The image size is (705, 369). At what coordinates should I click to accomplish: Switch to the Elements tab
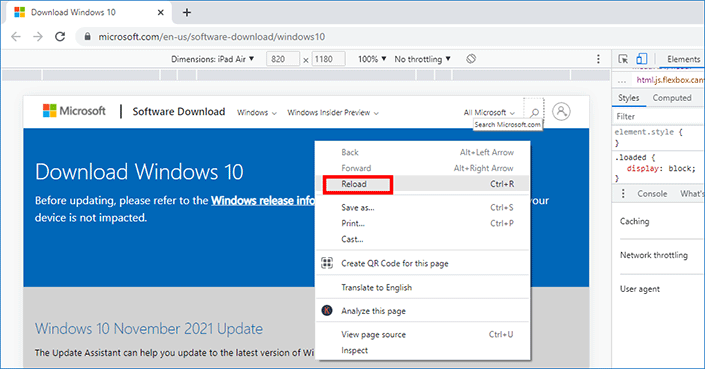683,59
